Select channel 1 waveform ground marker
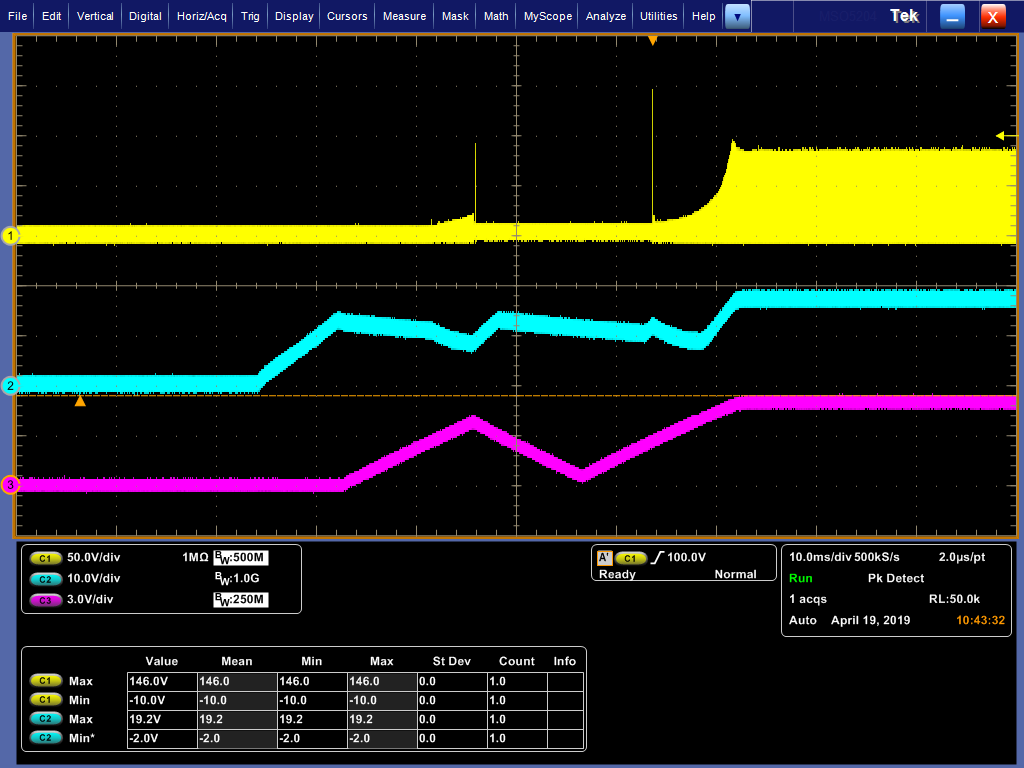The width and height of the screenshot is (1024, 768). coord(10,236)
